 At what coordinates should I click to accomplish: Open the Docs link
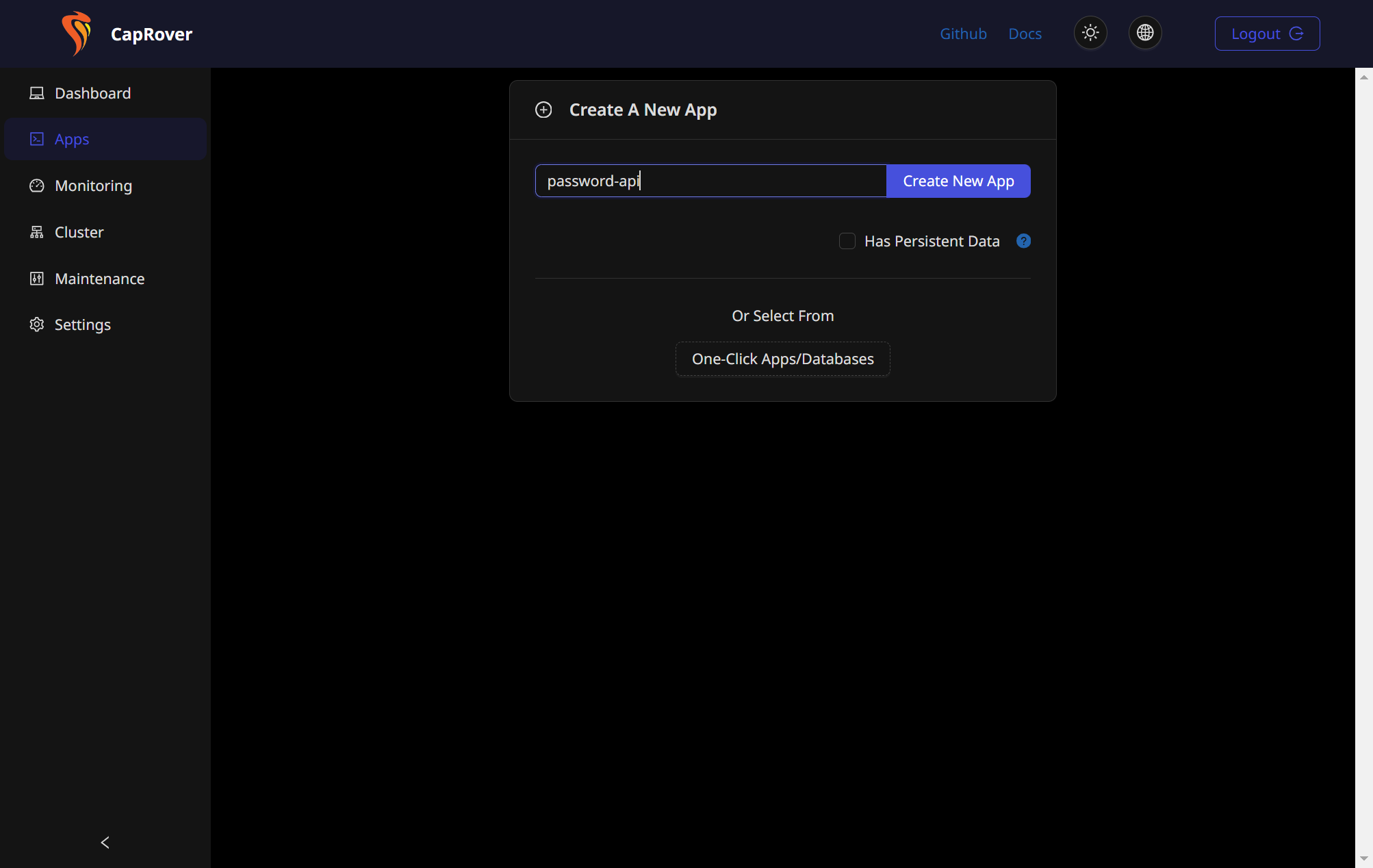coord(1025,34)
